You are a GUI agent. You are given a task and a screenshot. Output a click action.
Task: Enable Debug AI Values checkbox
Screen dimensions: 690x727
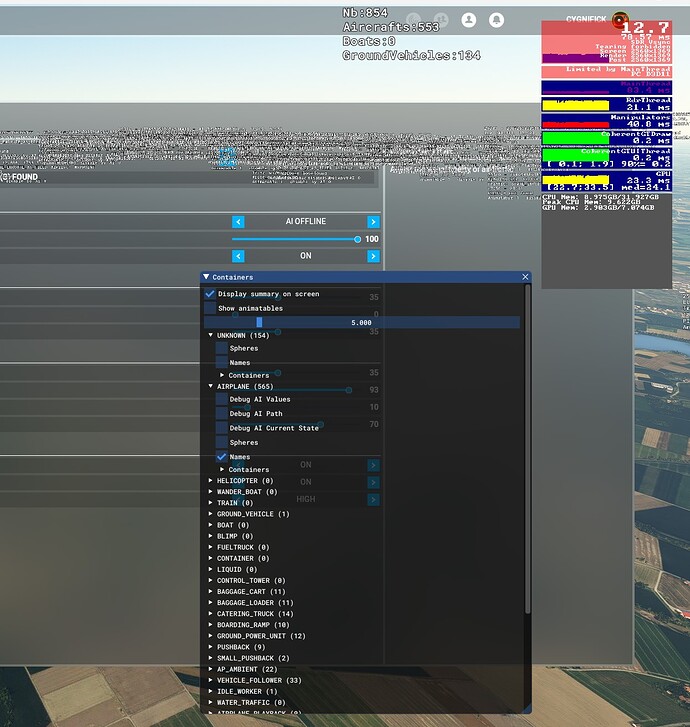(x=222, y=399)
